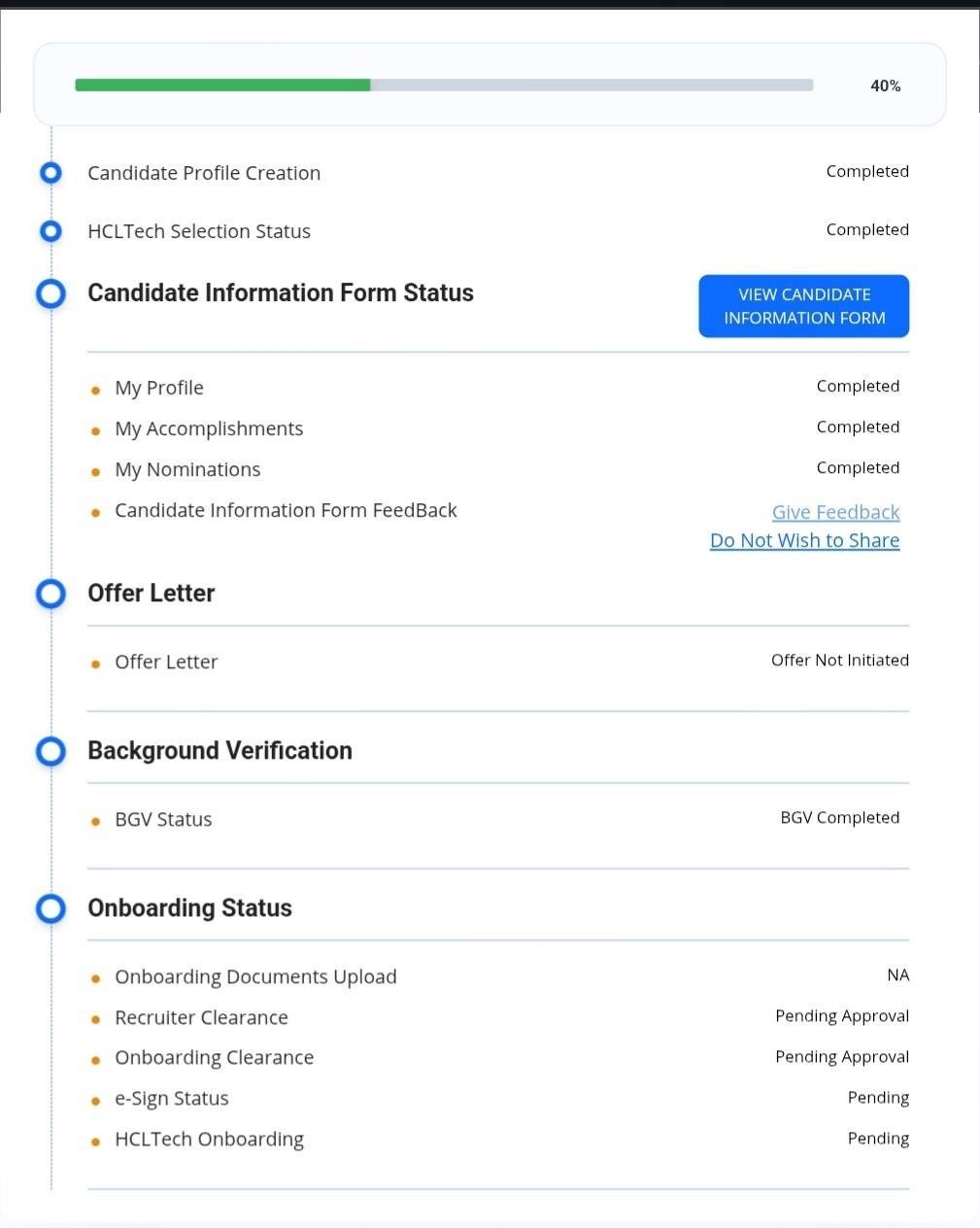This screenshot has height=1228, width=980.
Task: Select the My Nominations item
Action: (x=187, y=469)
